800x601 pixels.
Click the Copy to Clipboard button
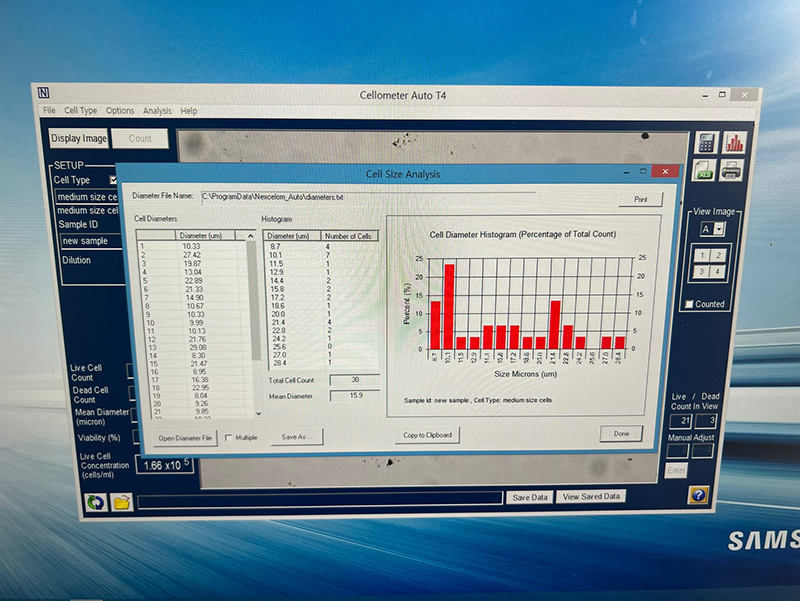tap(427, 435)
